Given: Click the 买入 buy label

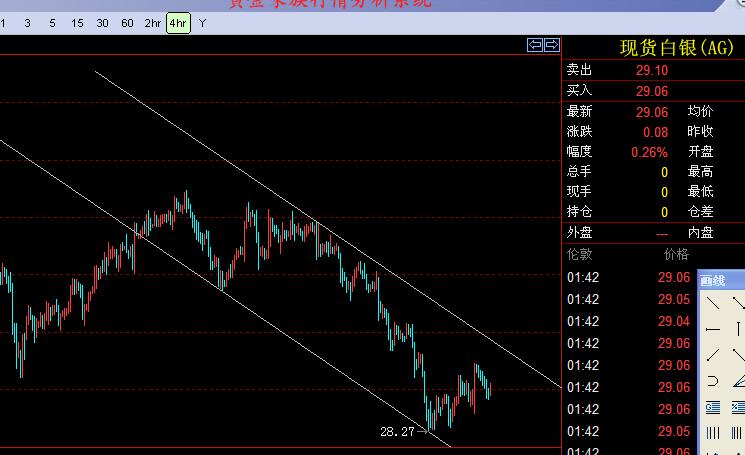Looking at the screenshot, I should click(579, 90).
